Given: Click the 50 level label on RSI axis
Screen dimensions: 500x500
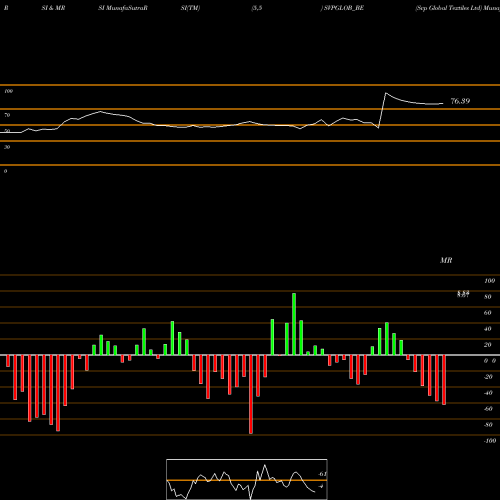Looking at the screenshot, I should point(7,131).
